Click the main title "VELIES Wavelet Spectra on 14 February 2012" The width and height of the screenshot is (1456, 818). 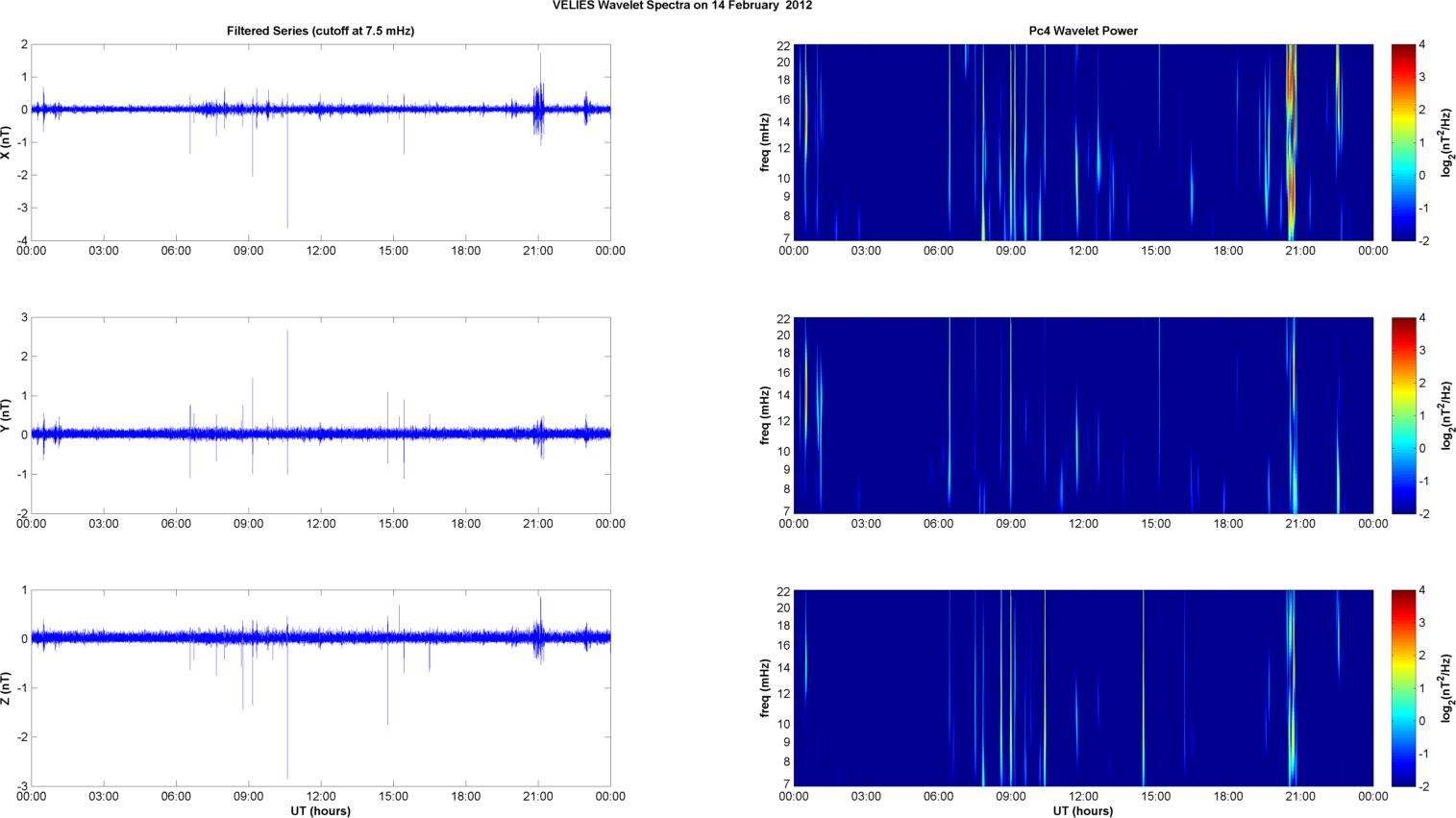coord(681,6)
